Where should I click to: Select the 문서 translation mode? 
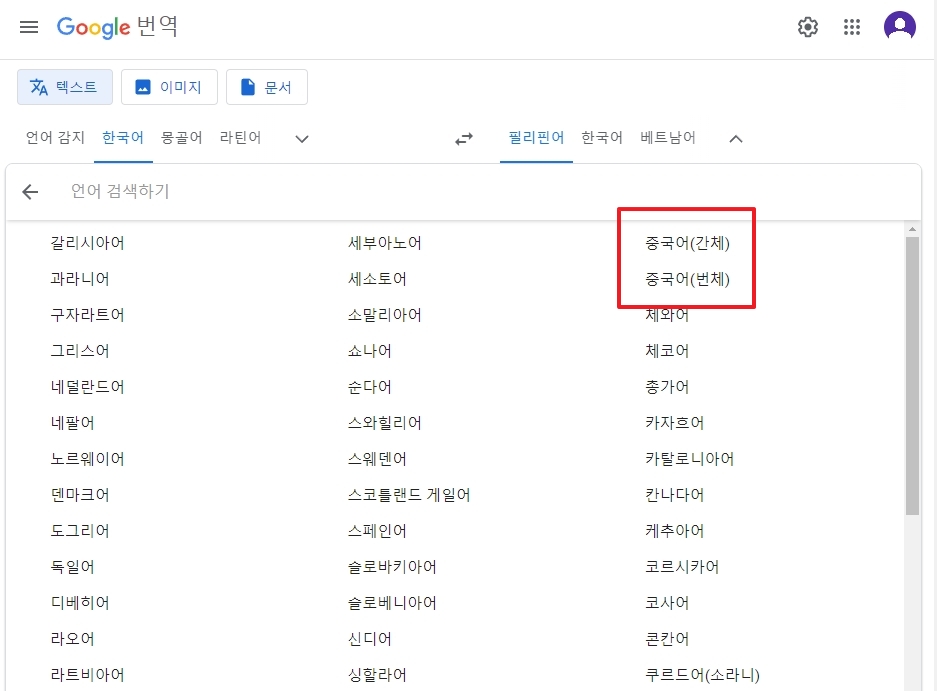pos(267,87)
